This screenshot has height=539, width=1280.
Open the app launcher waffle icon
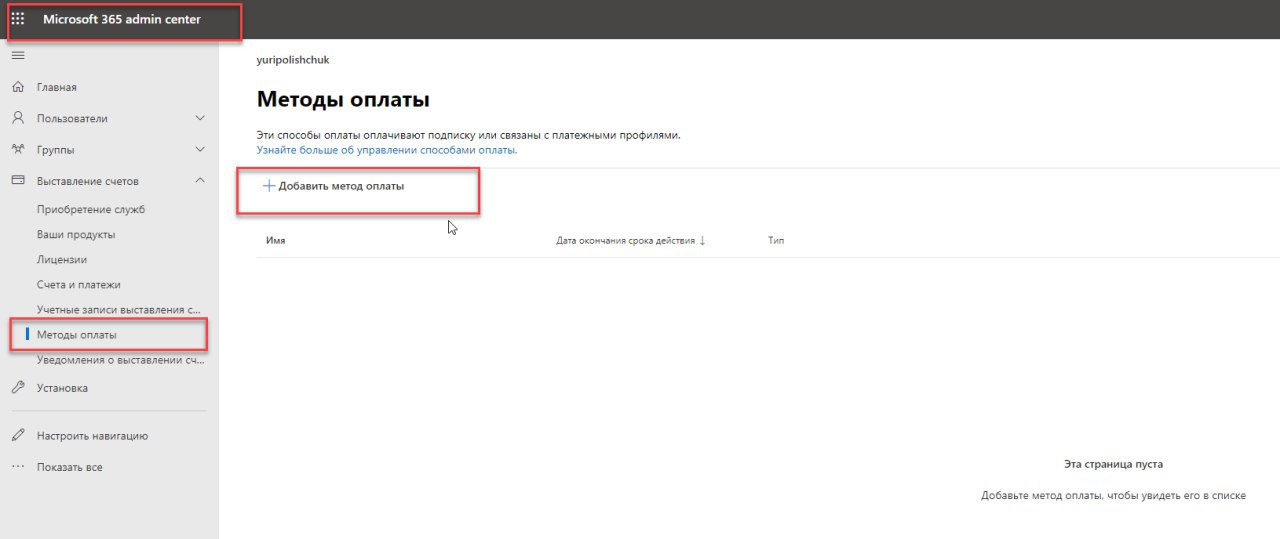click(x=18, y=19)
